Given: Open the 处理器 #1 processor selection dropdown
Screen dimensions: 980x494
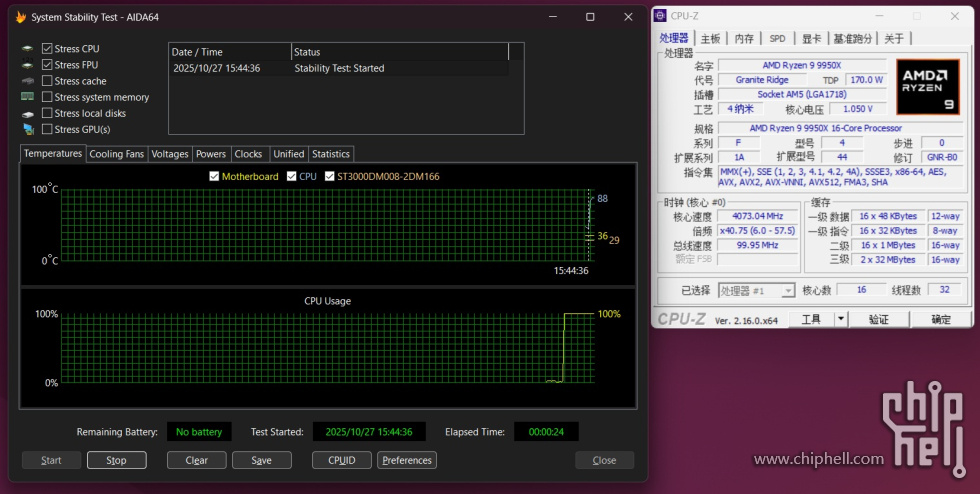Looking at the screenshot, I should tap(756, 290).
